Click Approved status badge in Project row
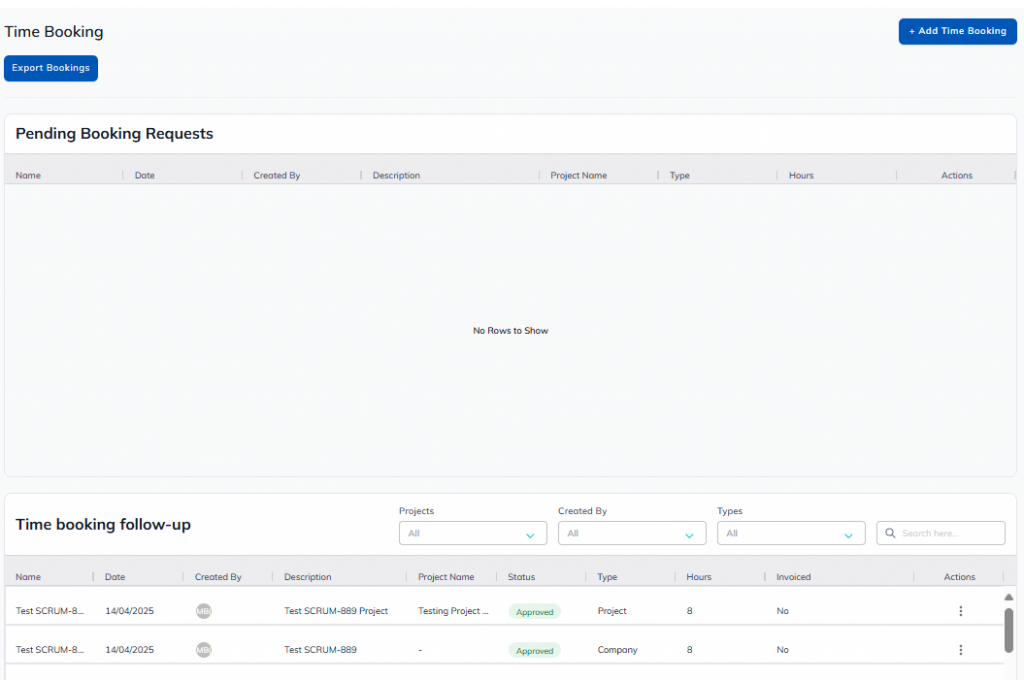The image size is (1024, 680). pos(534,611)
